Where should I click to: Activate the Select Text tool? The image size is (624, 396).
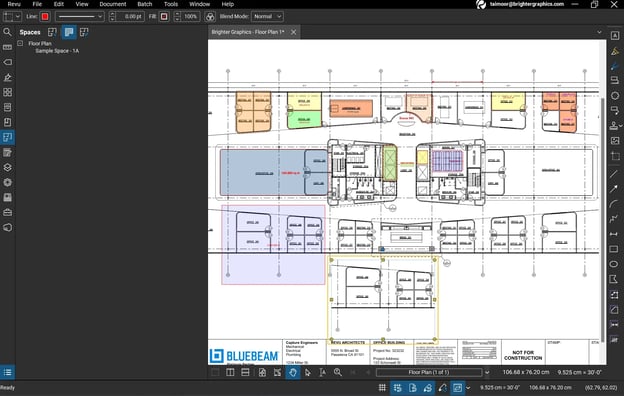[x=323, y=373]
